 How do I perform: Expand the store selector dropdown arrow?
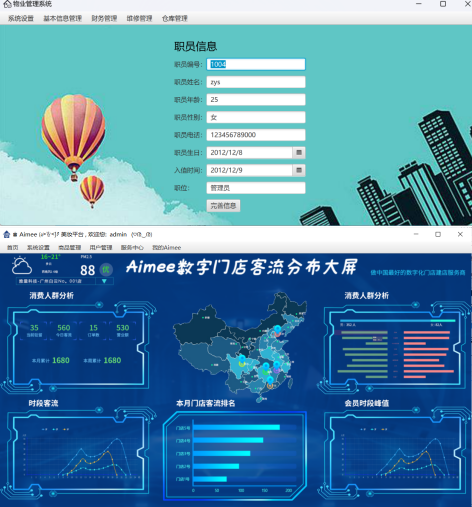pos(104,281)
